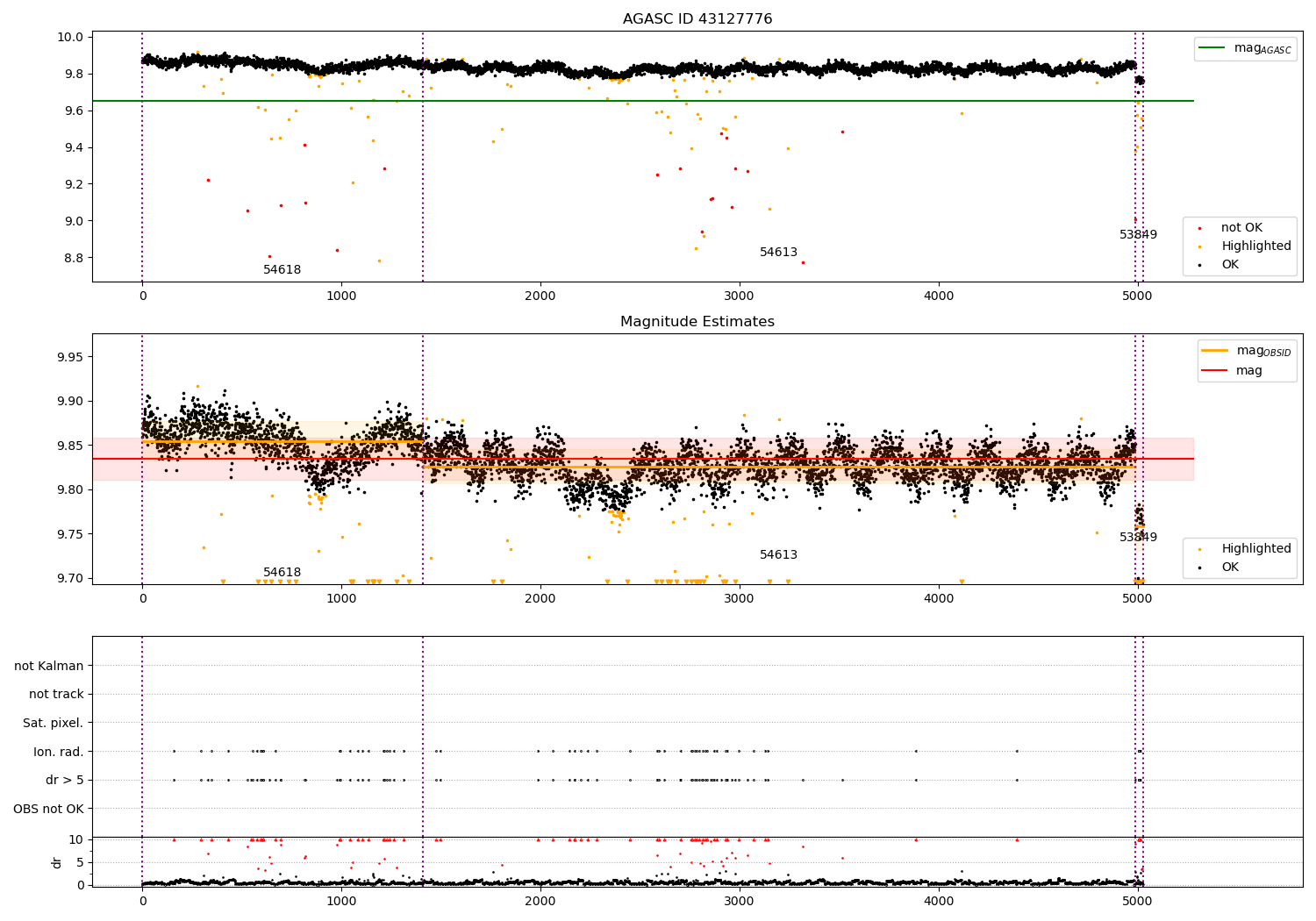Click the 8.8 y-axis tick label
Viewport: 1316px width, 921px height.
[x=74, y=258]
